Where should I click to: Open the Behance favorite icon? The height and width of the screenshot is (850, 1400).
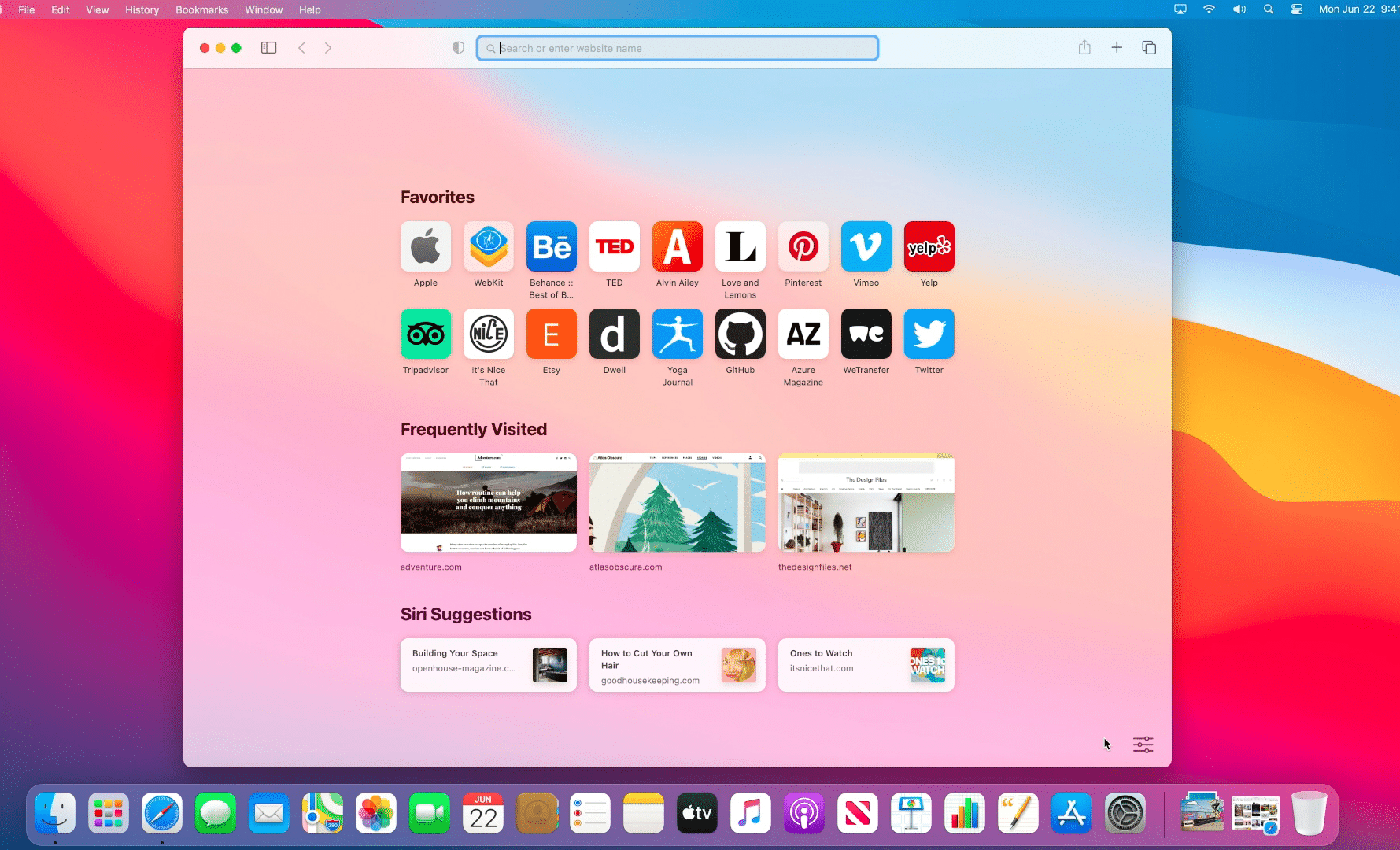(x=551, y=247)
